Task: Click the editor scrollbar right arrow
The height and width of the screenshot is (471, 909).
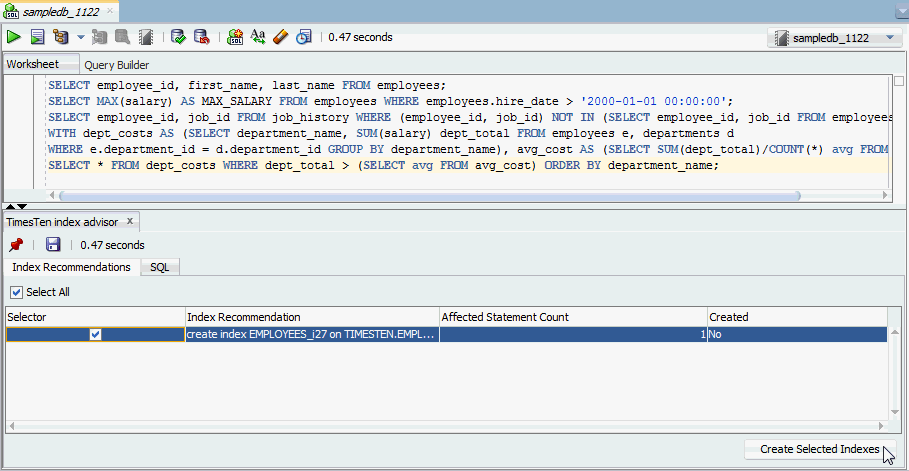Action: tap(886, 196)
